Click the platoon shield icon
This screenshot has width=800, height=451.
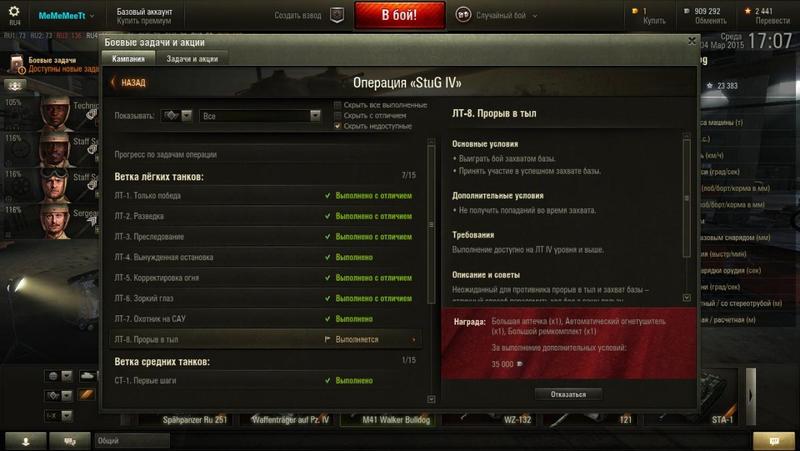tap(337, 15)
